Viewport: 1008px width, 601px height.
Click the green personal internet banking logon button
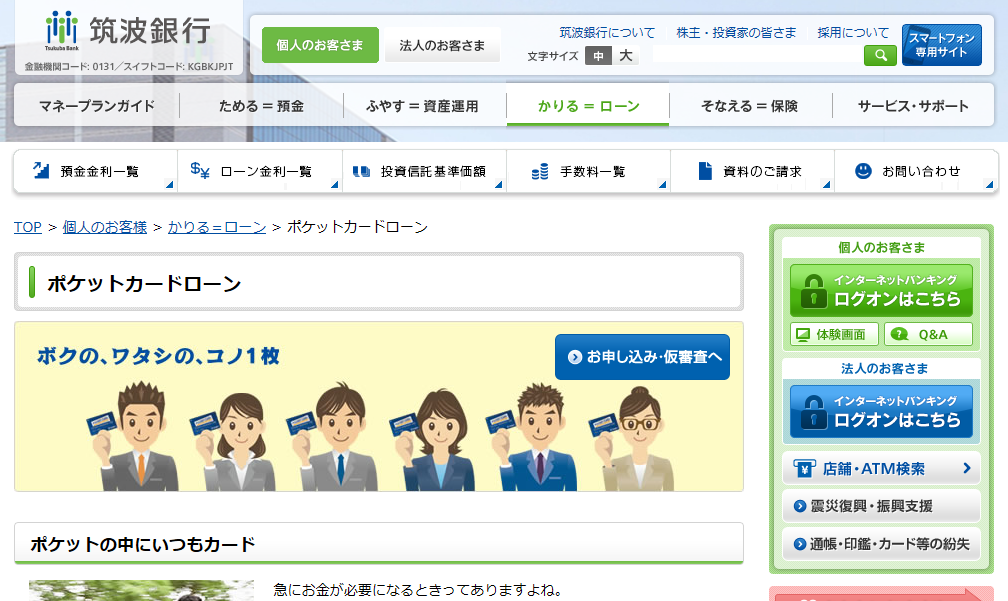coord(881,290)
